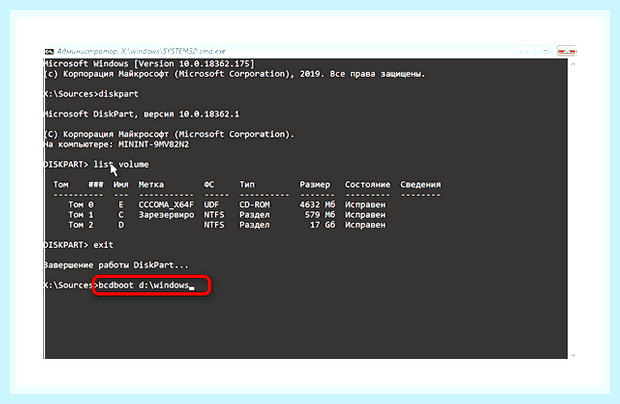Image resolution: width=620 pixels, height=404 pixels.
Task: Click the 'CD-ROM' type cell
Action: point(254,205)
